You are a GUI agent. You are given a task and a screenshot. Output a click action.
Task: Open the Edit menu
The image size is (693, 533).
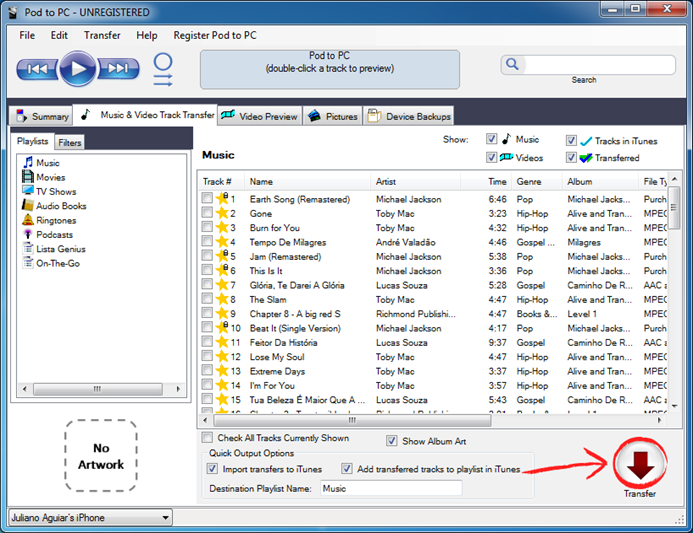point(59,35)
